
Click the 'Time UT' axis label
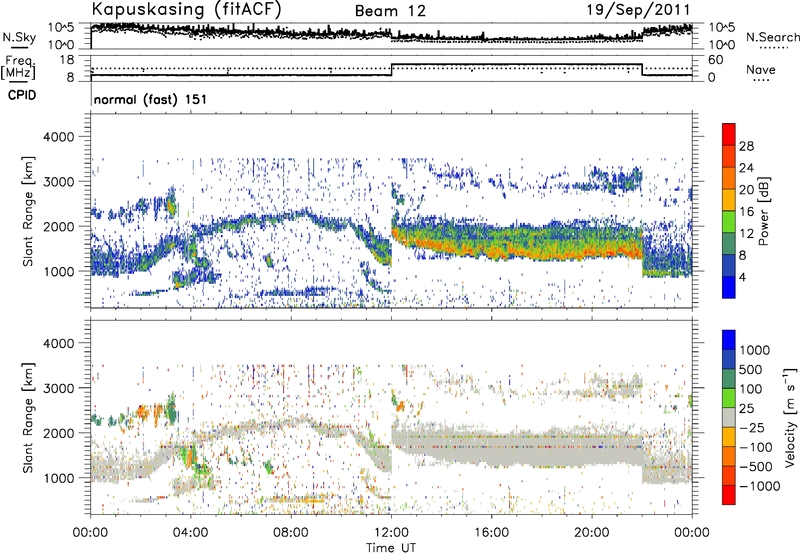coord(391,548)
